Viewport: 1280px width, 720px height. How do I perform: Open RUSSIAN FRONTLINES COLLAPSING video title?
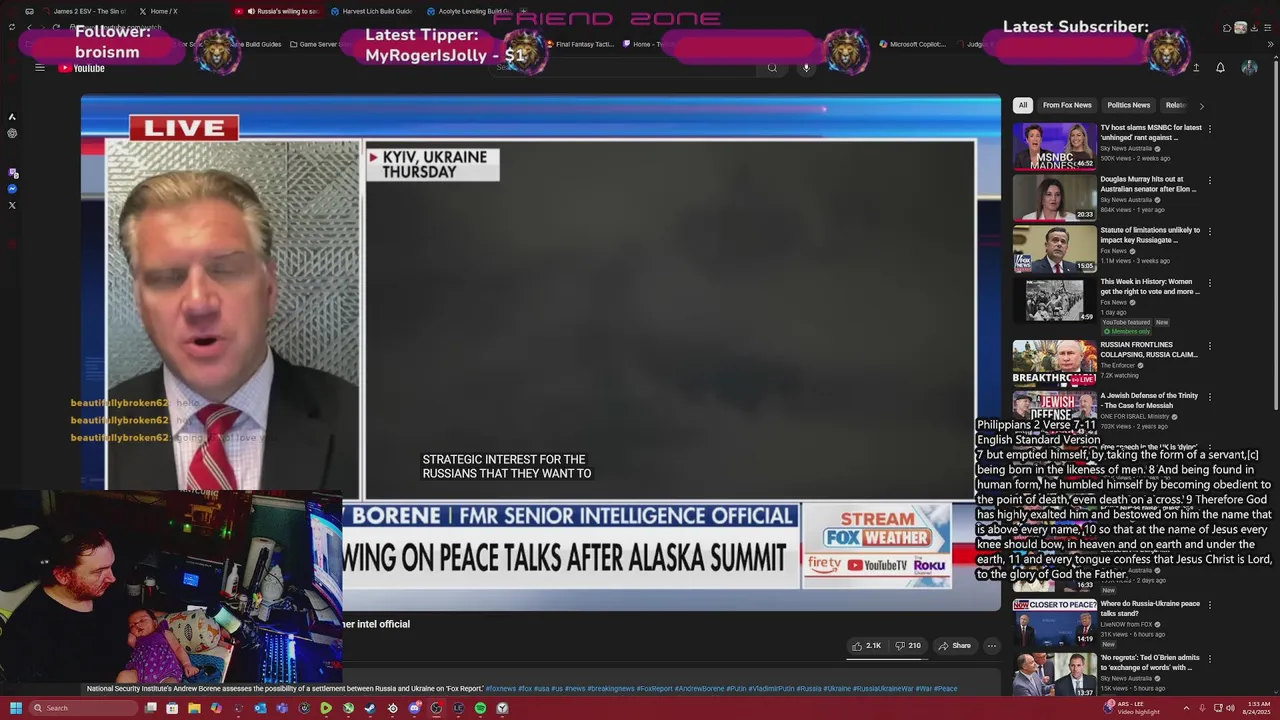[1149, 350]
